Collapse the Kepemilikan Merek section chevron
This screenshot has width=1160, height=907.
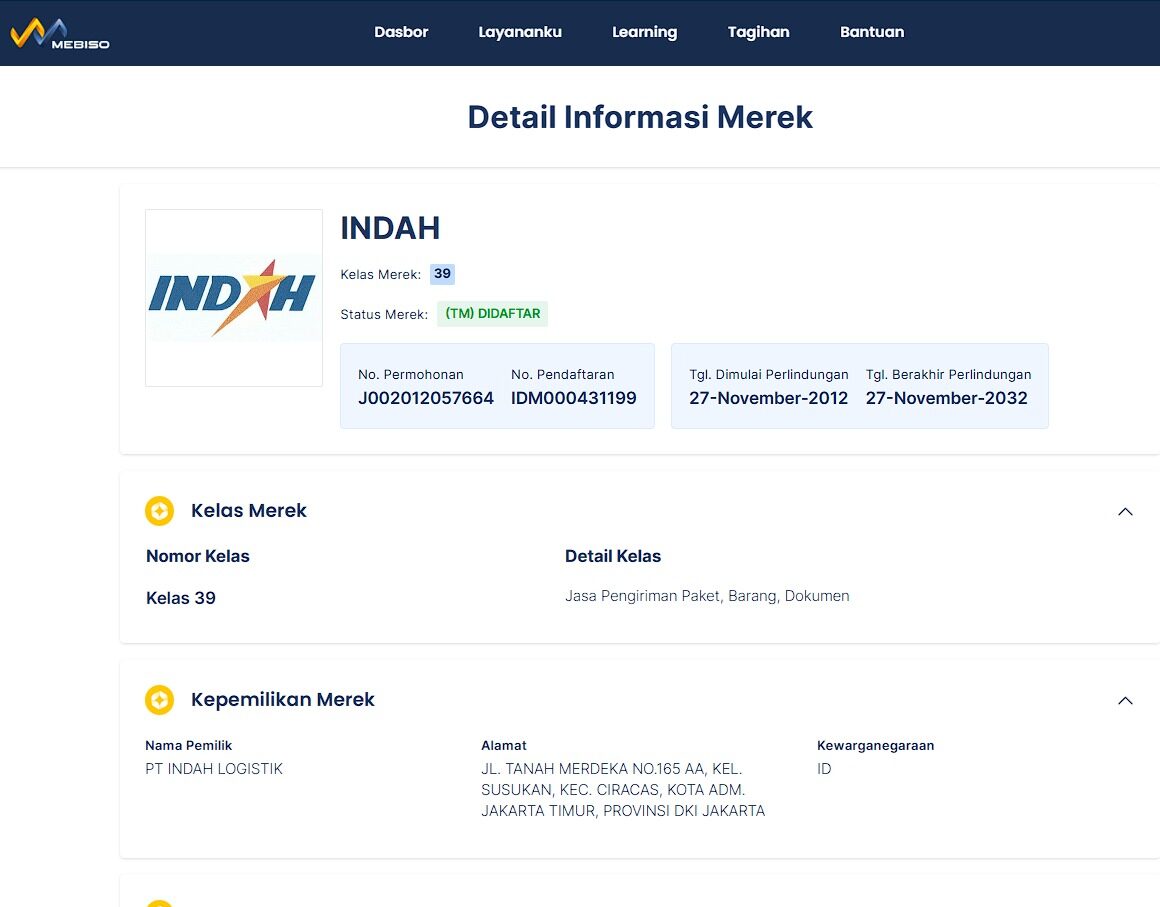1124,701
